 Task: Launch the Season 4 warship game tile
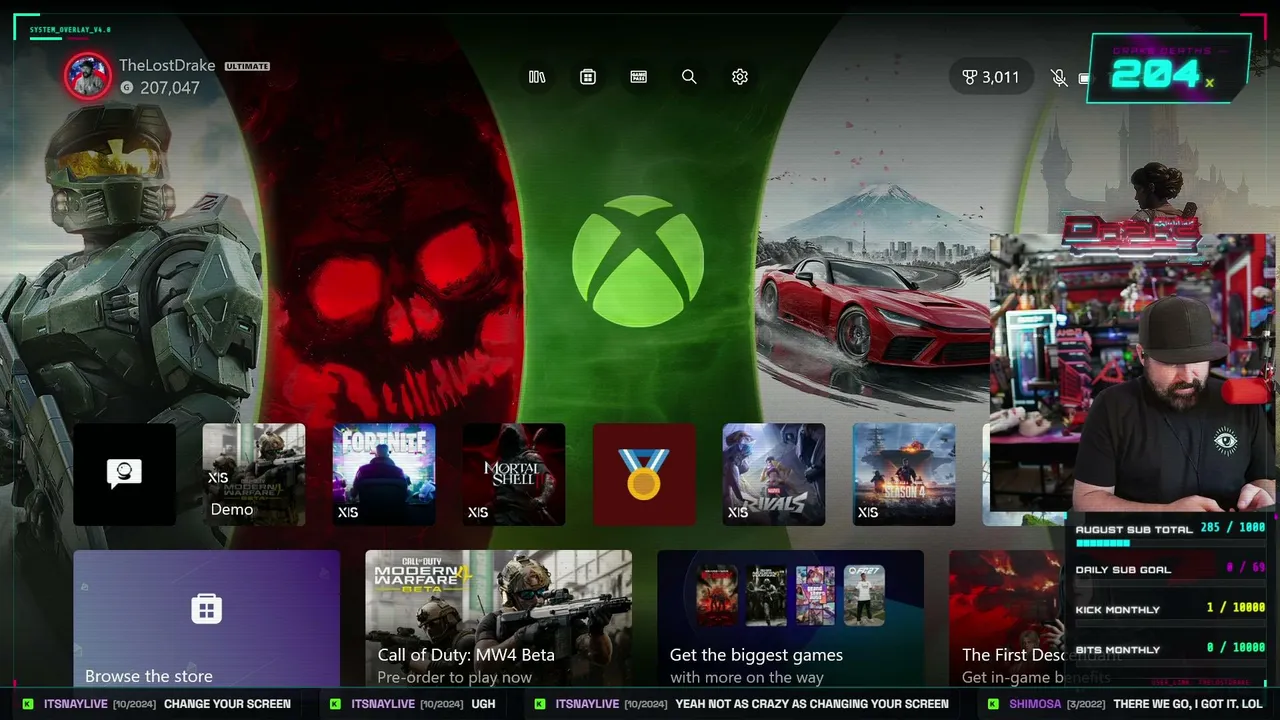(904, 474)
